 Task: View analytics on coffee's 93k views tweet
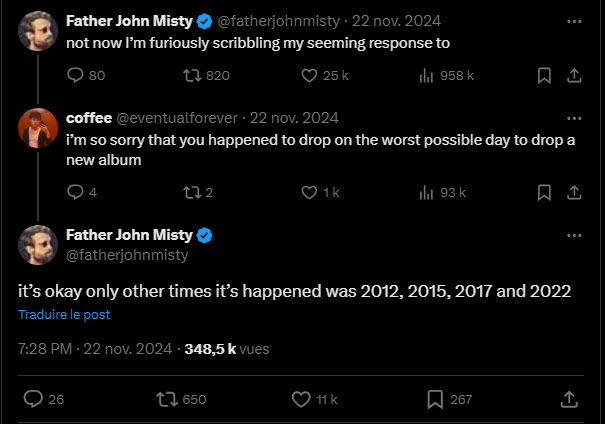click(424, 192)
